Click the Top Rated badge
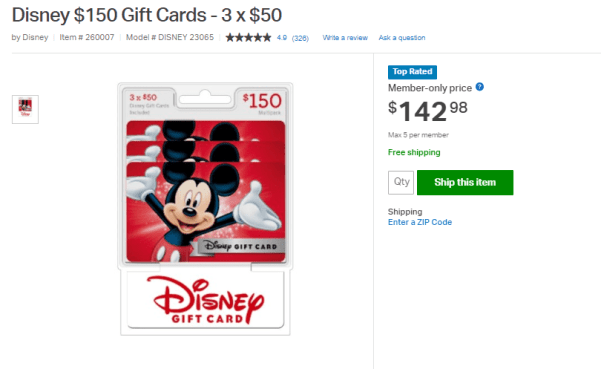Viewport: 601px width, 369px height. tap(412, 72)
